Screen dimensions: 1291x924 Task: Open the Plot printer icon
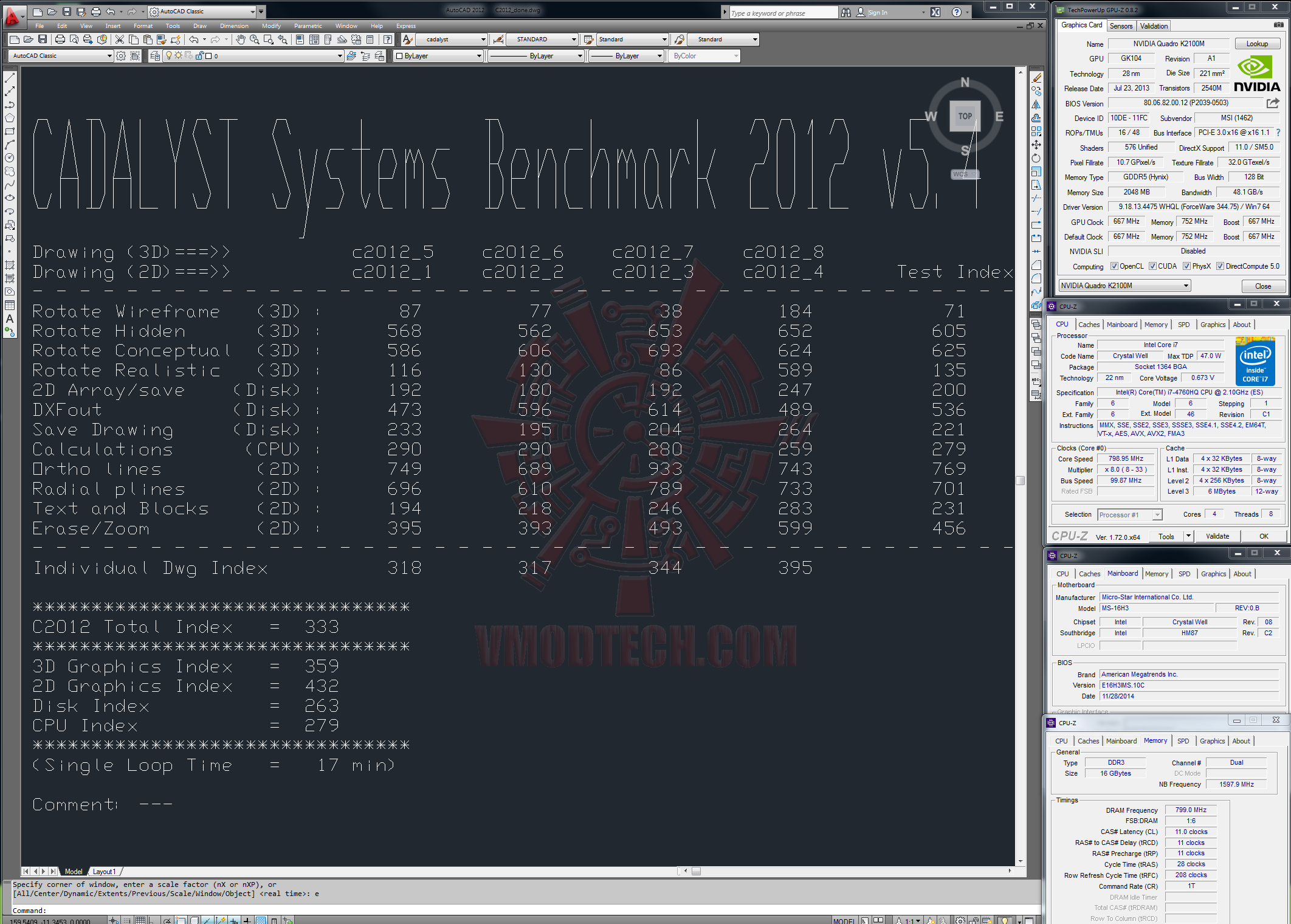click(60, 40)
